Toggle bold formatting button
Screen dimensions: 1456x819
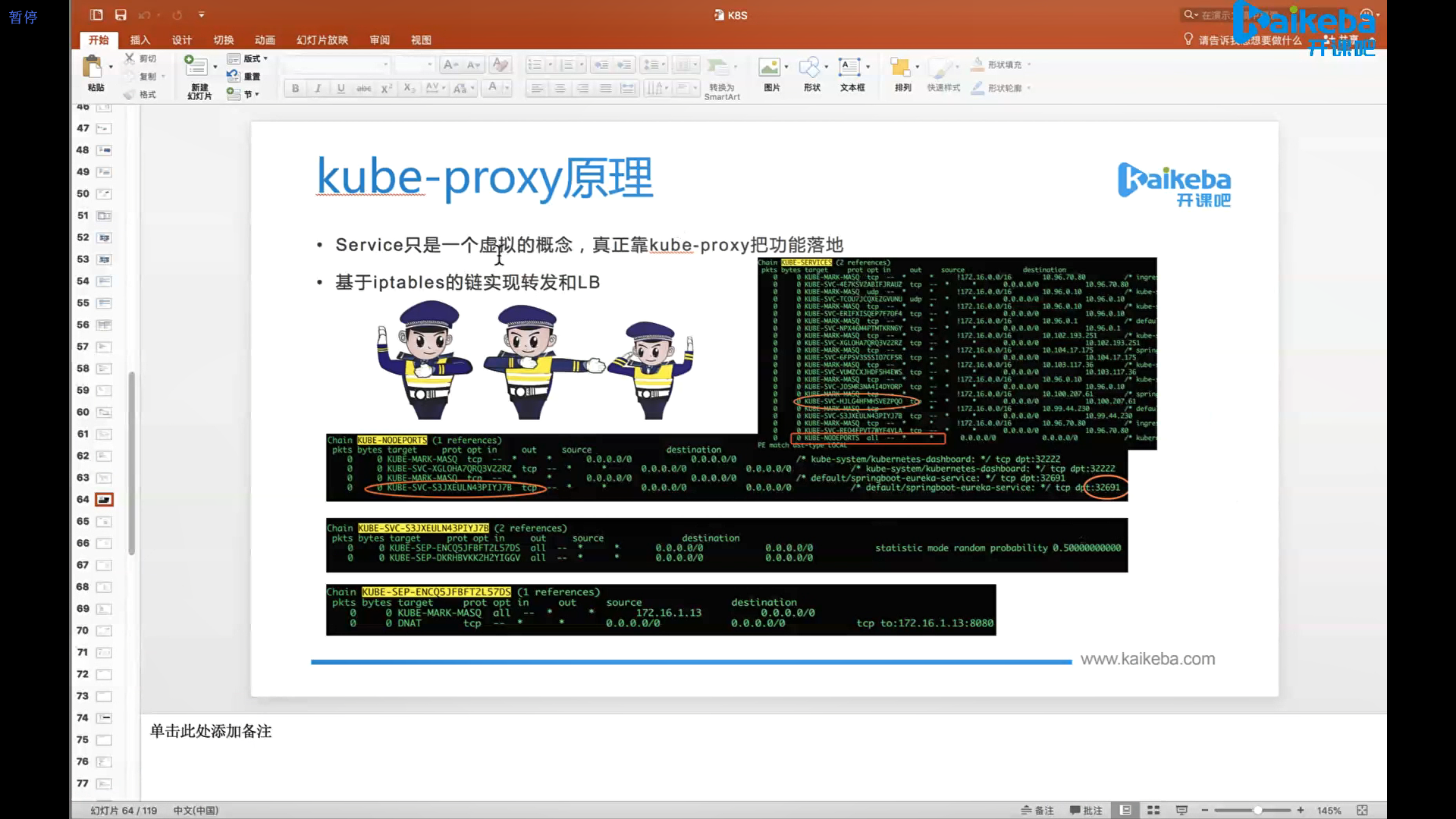pyautogui.click(x=295, y=88)
